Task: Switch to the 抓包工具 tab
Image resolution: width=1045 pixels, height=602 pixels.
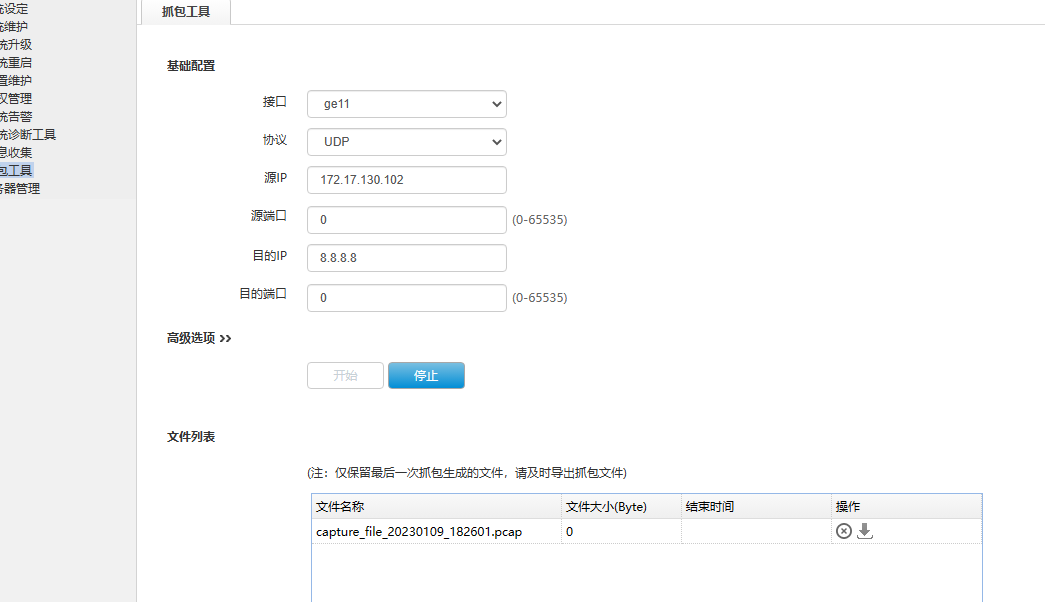Action: [186, 12]
